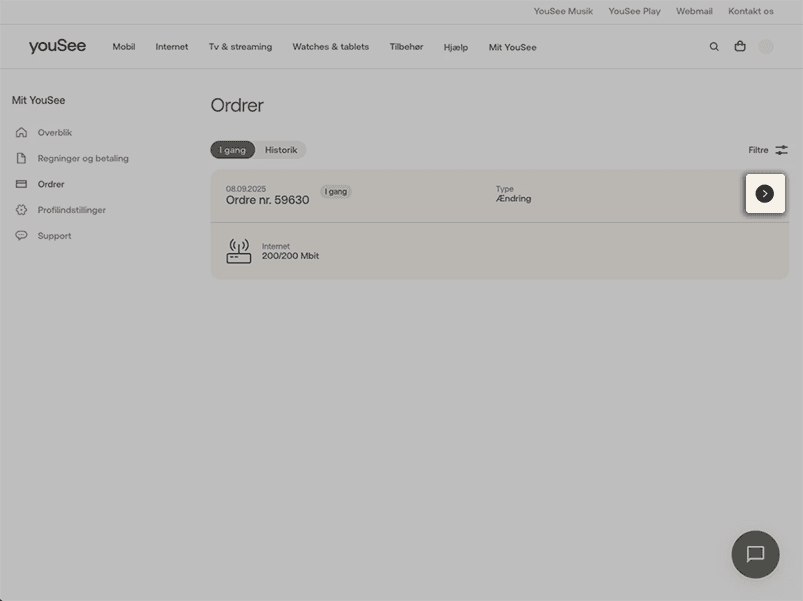803x601 pixels.
Task: Open Tv & streaming menu
Action: [x=240, y=47]
